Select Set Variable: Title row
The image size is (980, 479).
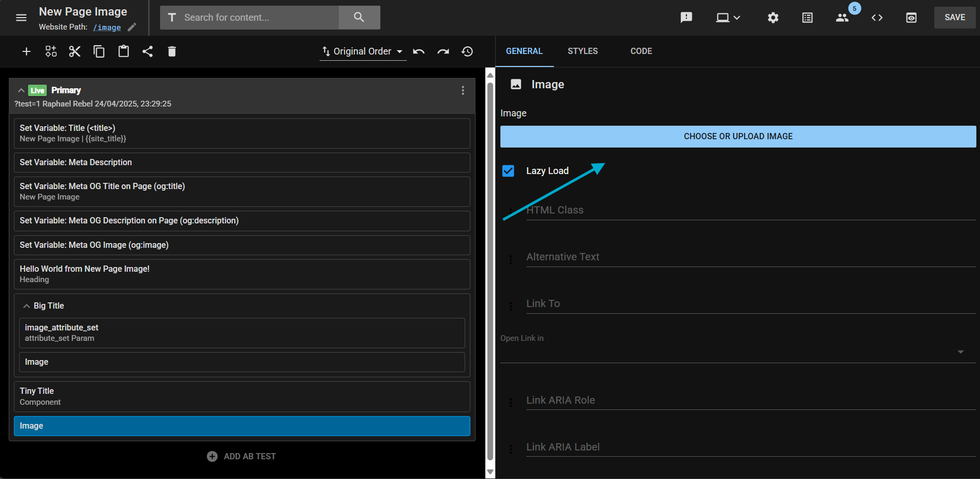coord(242,133)
